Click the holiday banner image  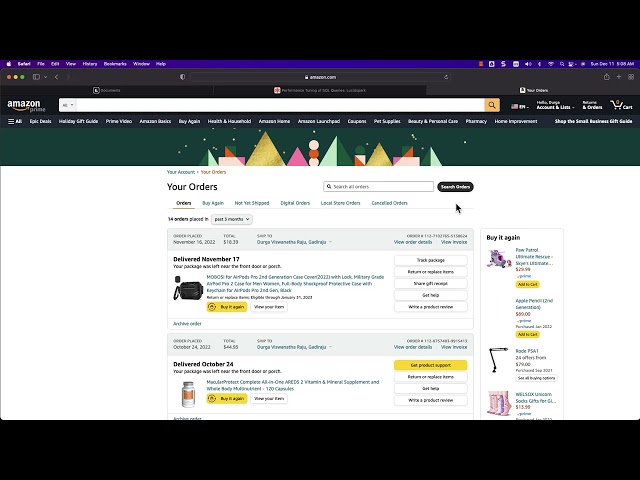tap(320, 147)
